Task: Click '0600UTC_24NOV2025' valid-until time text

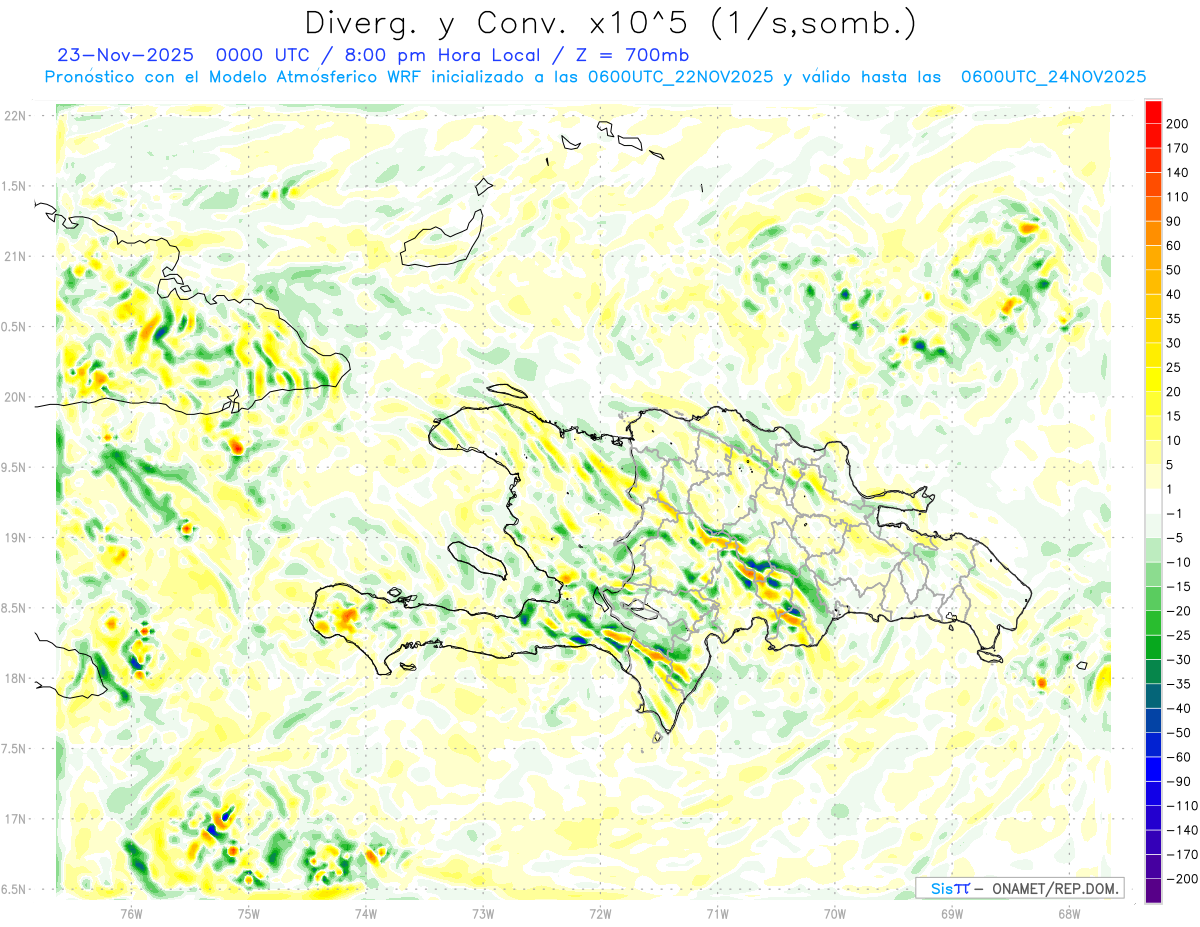Action: point(1053,77)
